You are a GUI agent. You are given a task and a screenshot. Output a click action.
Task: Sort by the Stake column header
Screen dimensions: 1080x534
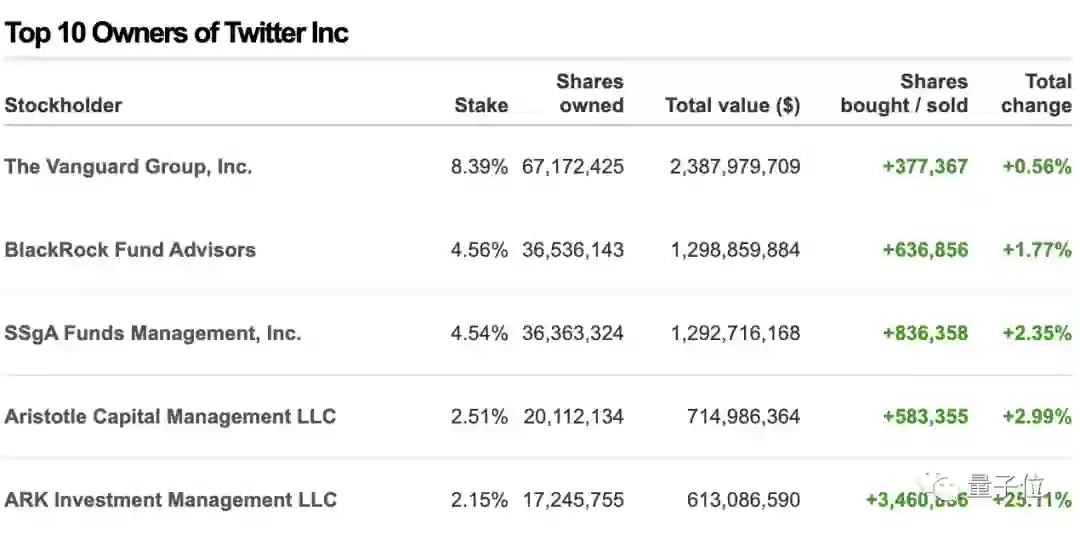(481, 105)
